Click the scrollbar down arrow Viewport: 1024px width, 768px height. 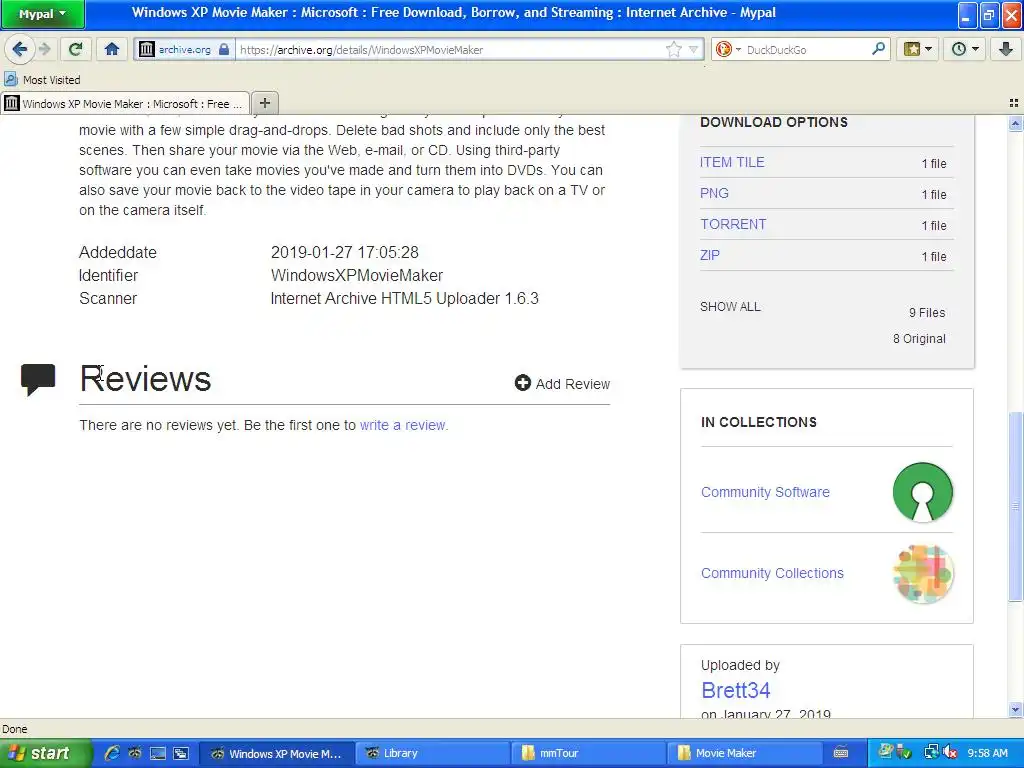coord(1015,709)
